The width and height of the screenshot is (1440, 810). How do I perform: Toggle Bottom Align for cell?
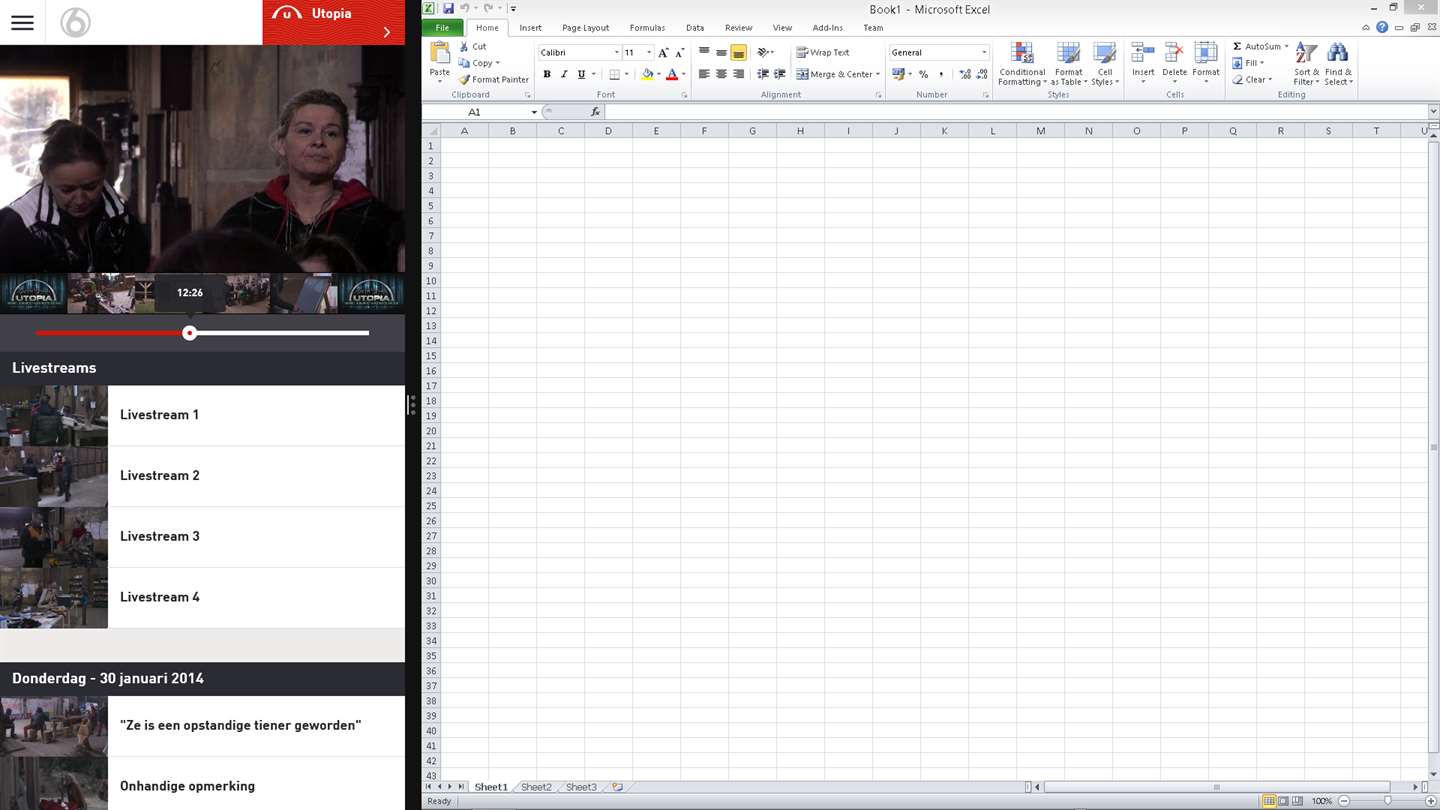pyautogui.click(x=738, y=52)
